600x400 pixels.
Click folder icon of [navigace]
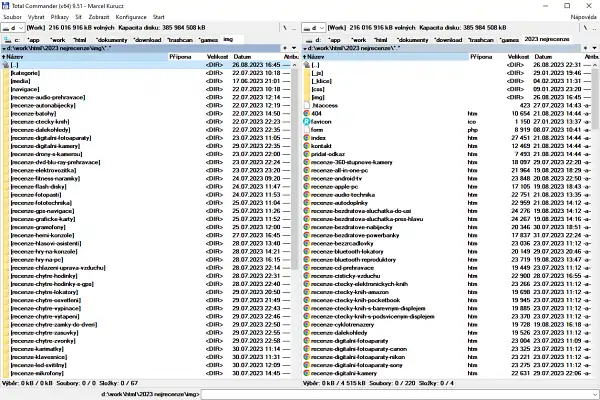click(5, 89)
